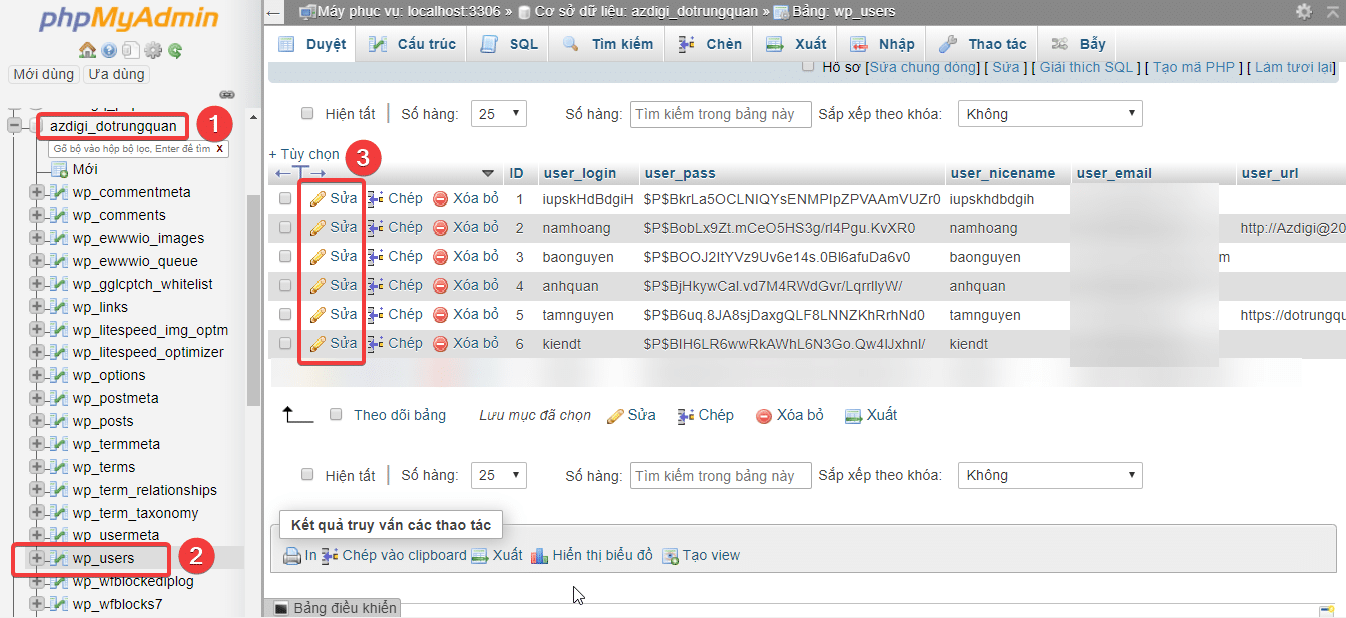Click the phpMyAdmin home icon

coord(88,49)
